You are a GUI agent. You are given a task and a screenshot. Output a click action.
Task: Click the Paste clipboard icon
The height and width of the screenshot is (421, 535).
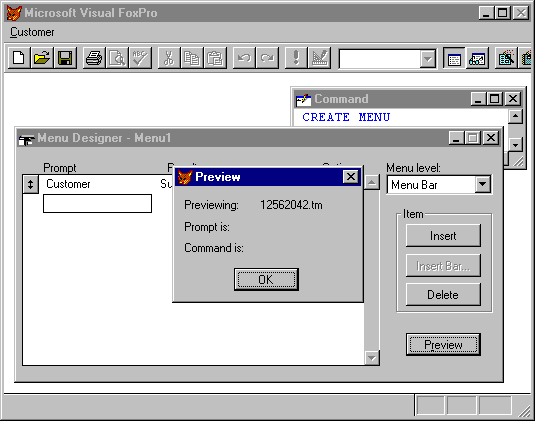point(215,58)
